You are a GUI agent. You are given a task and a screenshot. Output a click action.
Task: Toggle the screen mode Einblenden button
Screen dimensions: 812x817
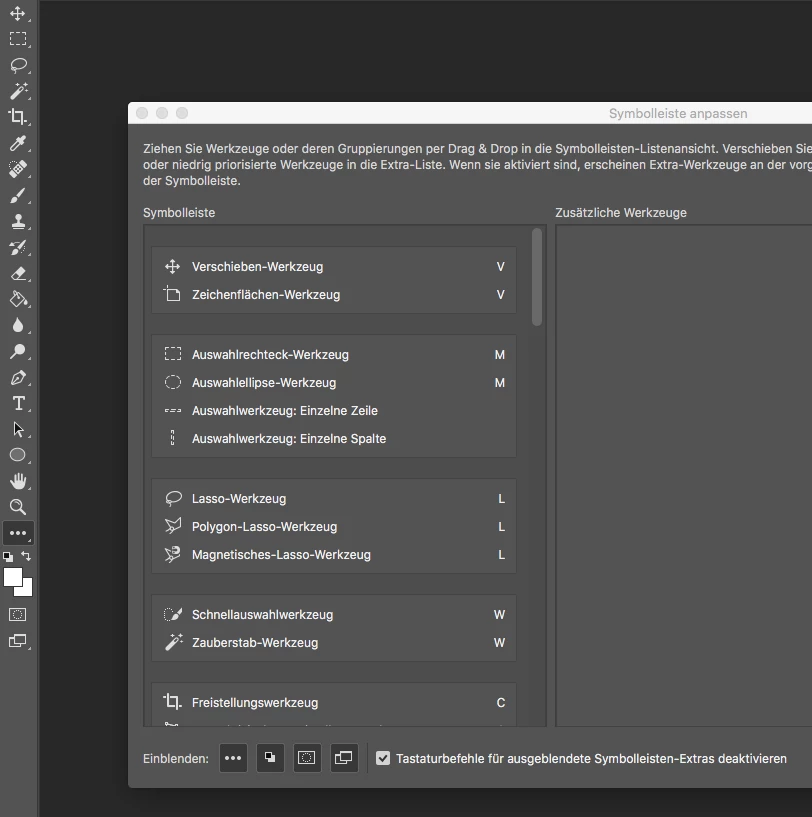[343, 758]
